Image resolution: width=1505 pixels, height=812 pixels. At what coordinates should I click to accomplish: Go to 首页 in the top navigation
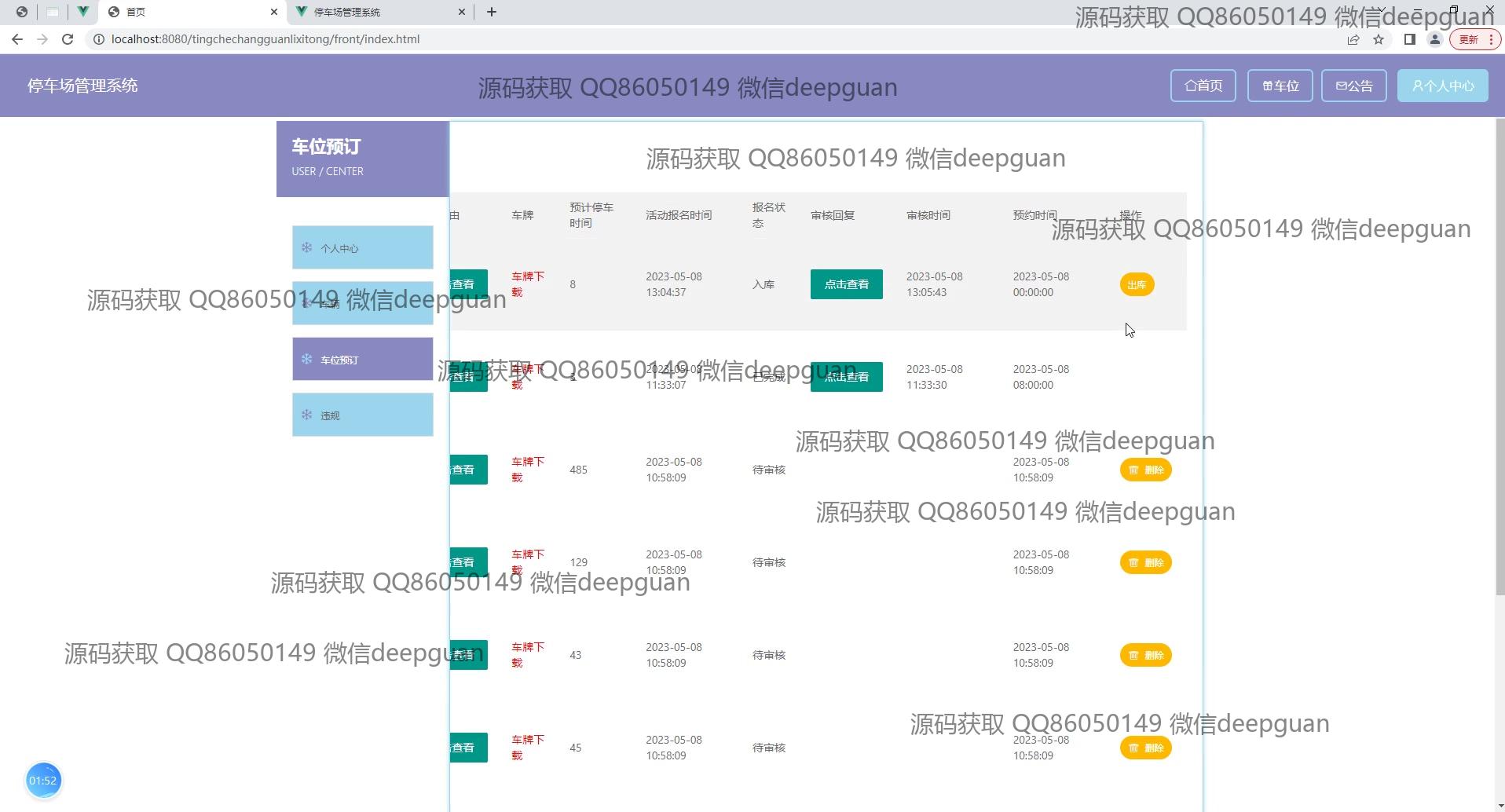[1203, 86]
